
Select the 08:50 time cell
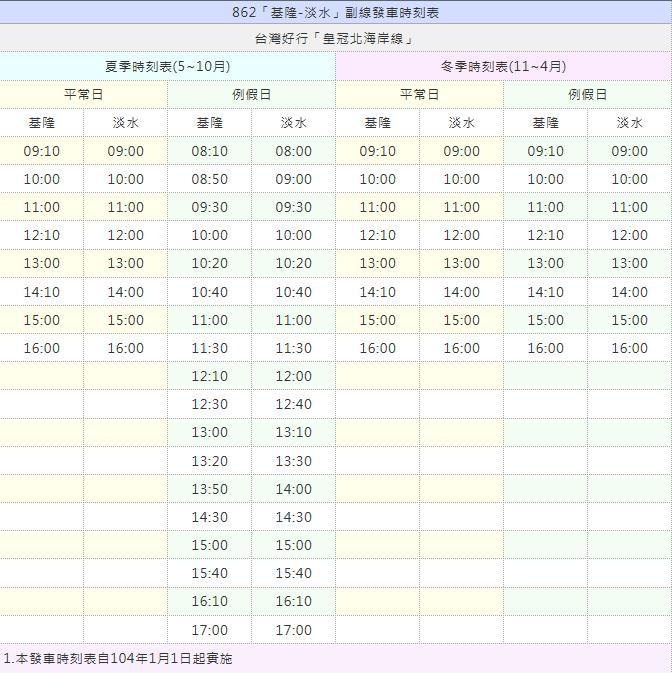(x=209, y=180)
